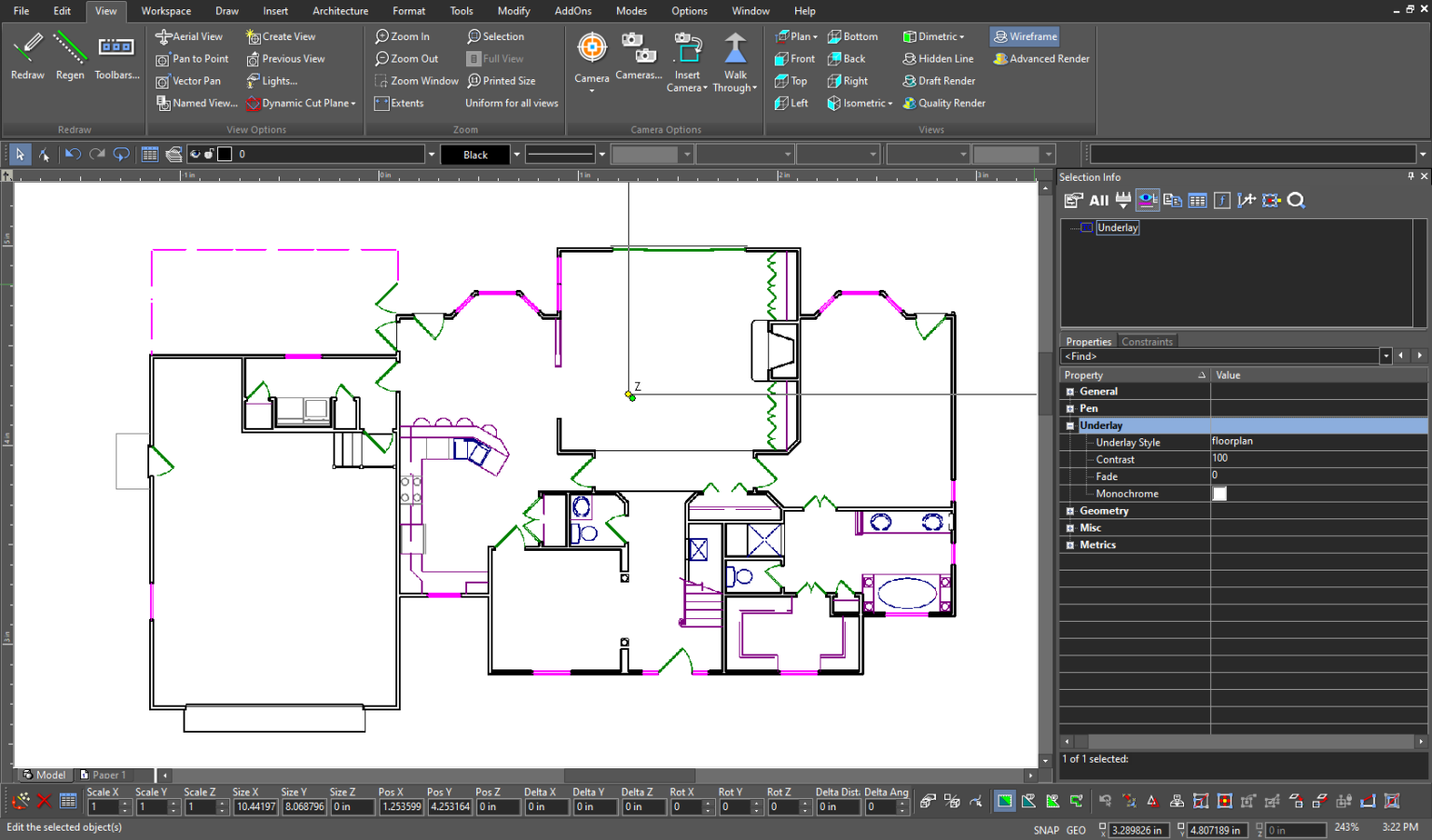This screenshot has height=840, width=1432.
Task: Activate Aerial View
Action: point(191,35)
